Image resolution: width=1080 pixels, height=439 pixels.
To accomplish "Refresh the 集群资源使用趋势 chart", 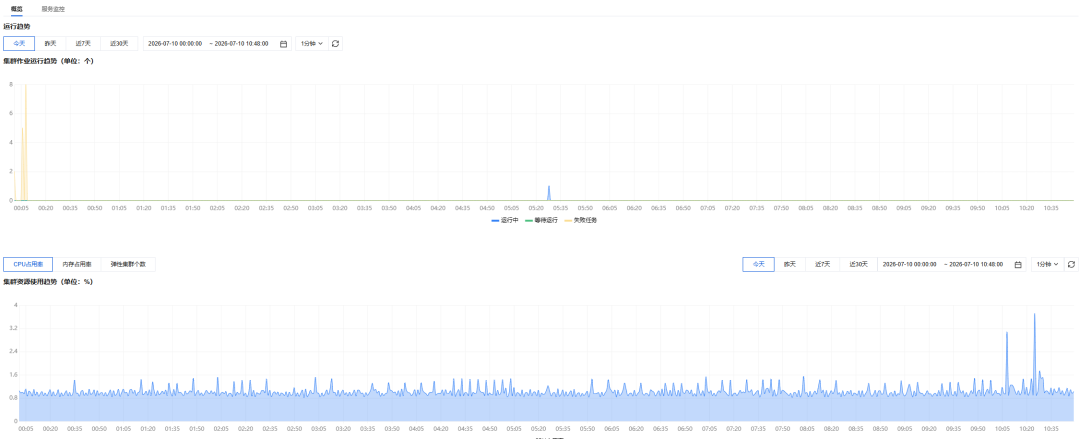I will [1071, 265].
